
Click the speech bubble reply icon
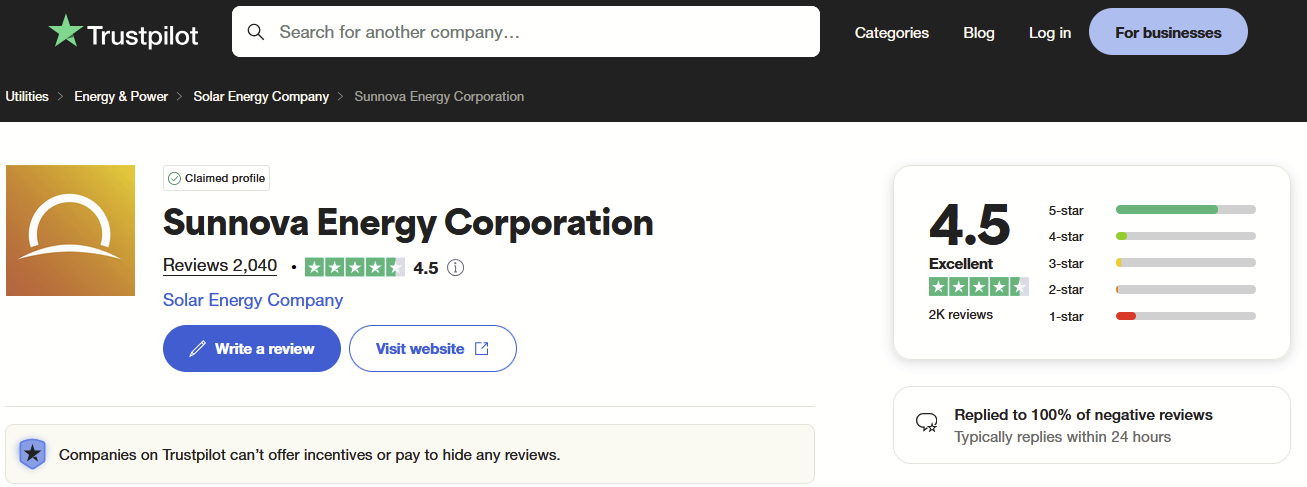[x=927, y=423]
